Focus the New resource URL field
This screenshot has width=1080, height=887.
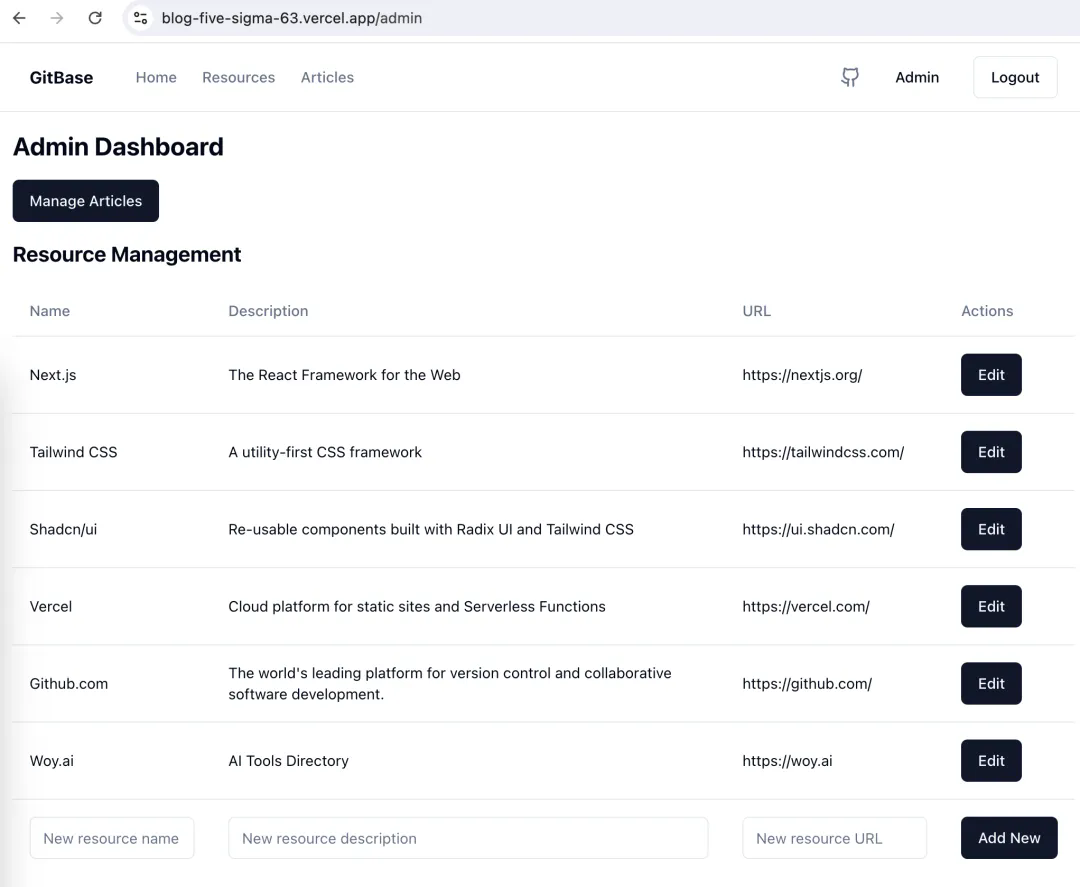coord(834,838)
